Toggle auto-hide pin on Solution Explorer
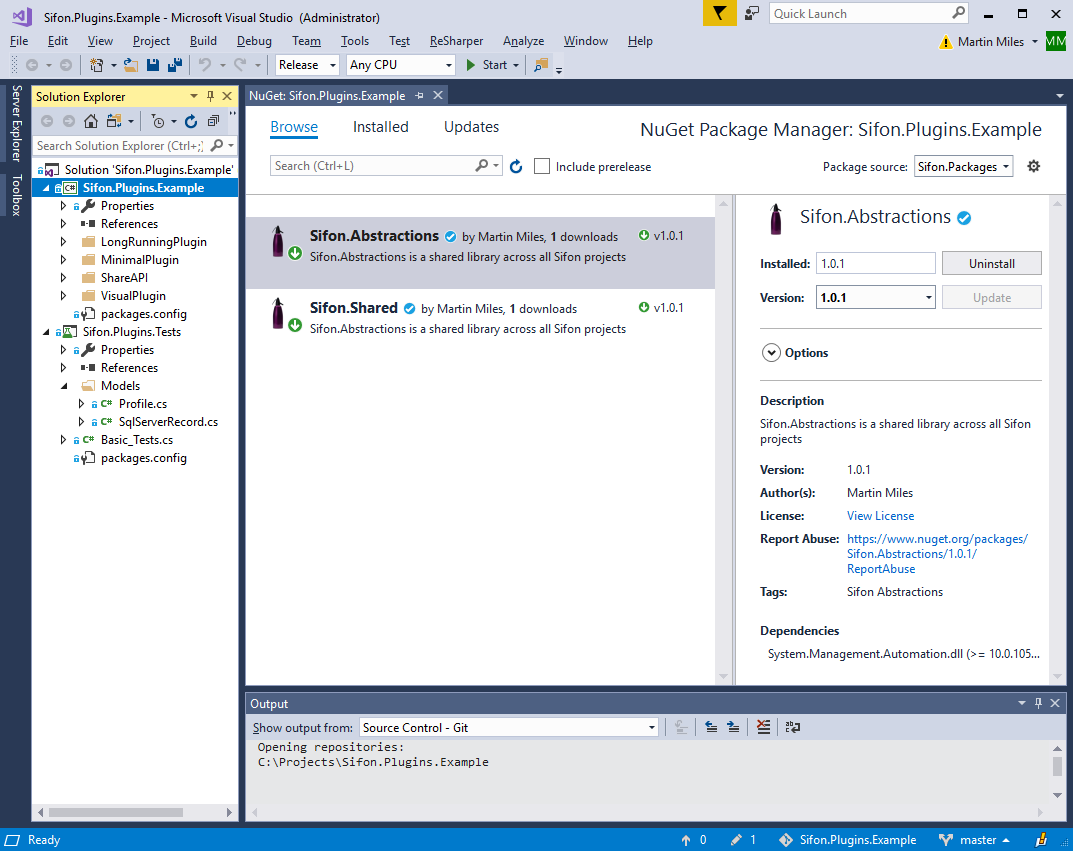The width and height of the screenshot is (1073, 851). click(x=211, y=96)
